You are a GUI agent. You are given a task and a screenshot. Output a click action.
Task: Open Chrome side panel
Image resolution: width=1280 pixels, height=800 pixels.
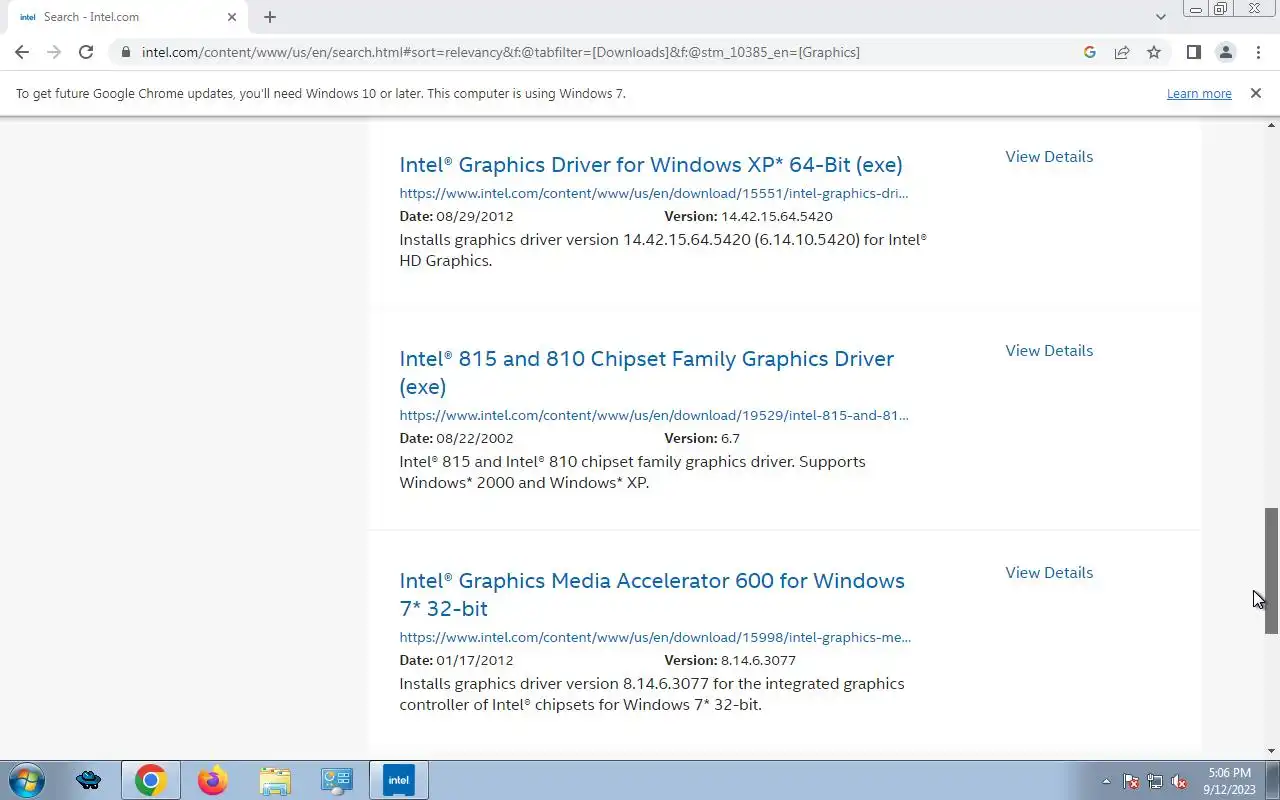[1193, 52]
